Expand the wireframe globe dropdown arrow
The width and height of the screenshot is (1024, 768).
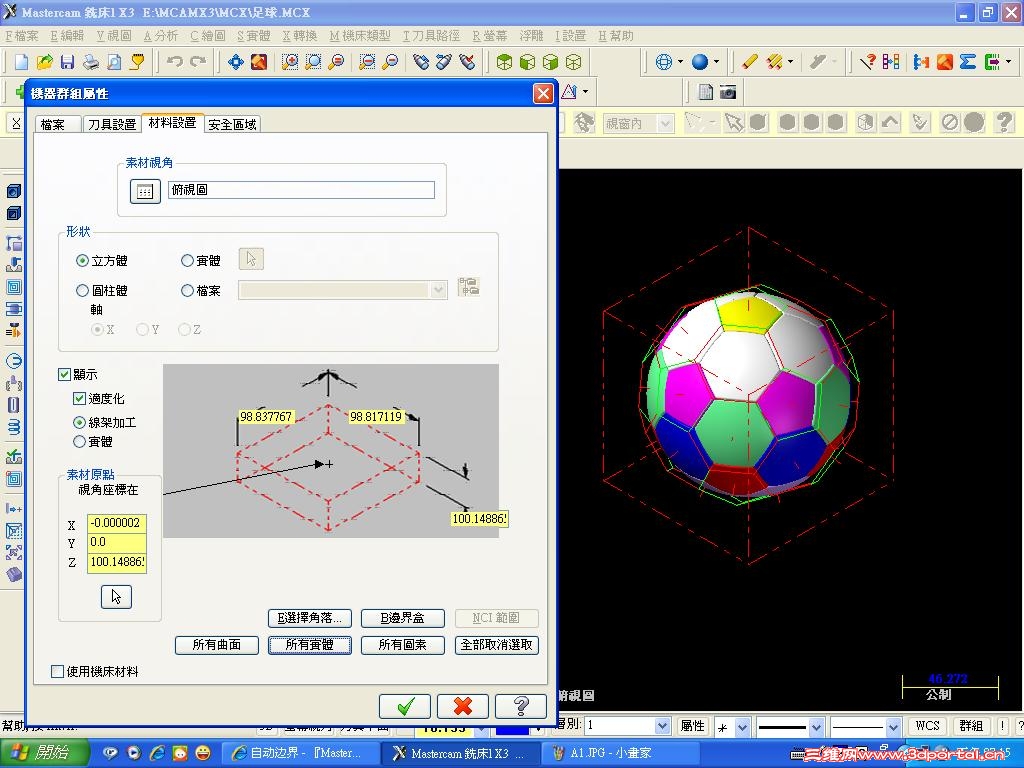680,62
